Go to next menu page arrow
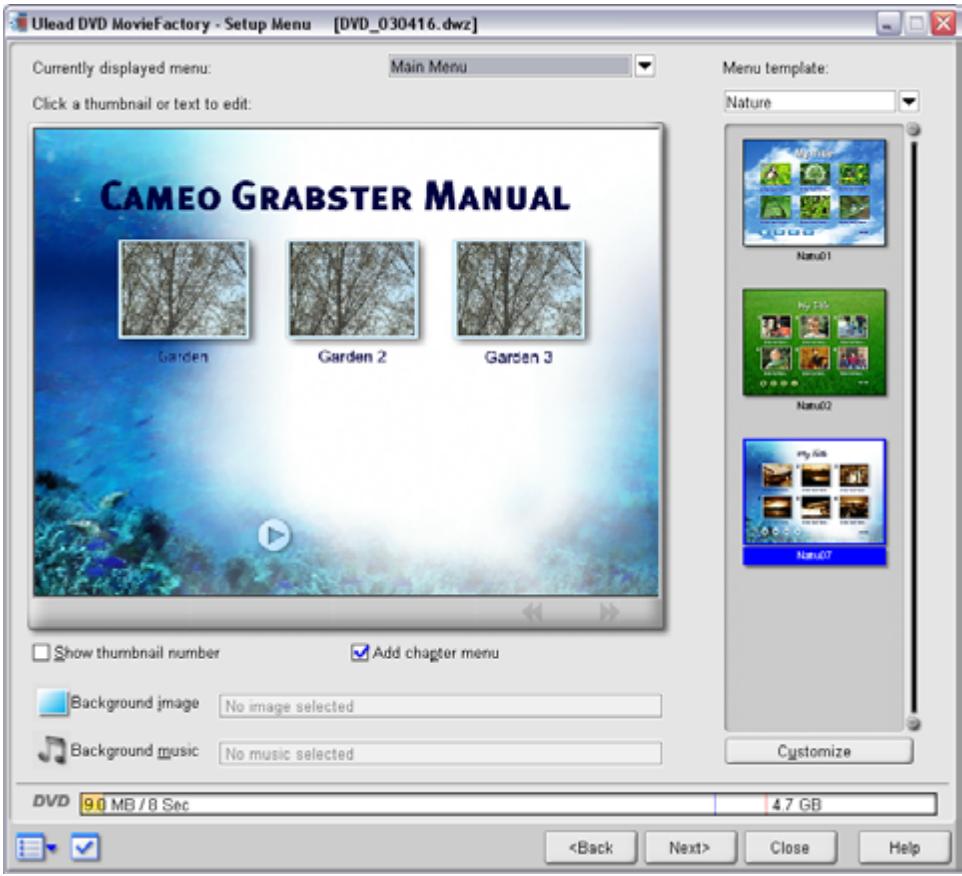Viewport: 962px width, 876px height. pyautogui.click(x=609, y=612)
